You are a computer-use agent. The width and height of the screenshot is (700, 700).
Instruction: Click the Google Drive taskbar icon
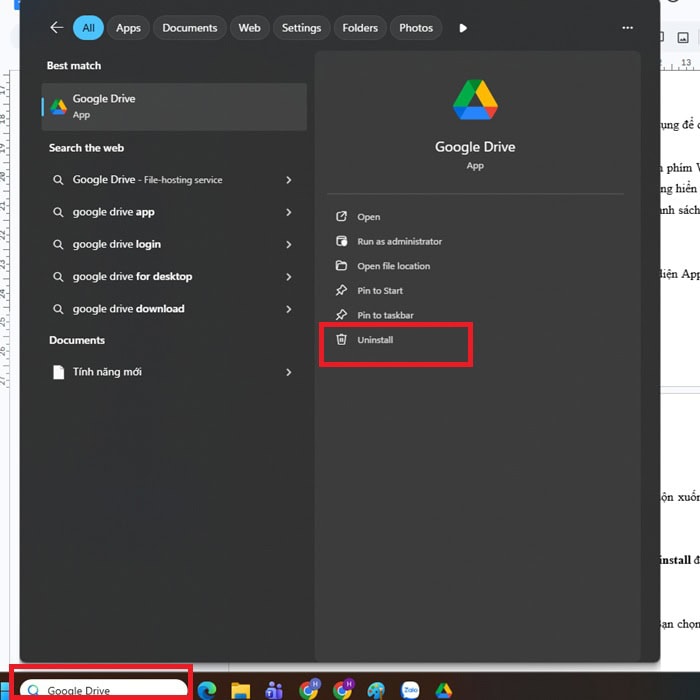tap(443, 690)
